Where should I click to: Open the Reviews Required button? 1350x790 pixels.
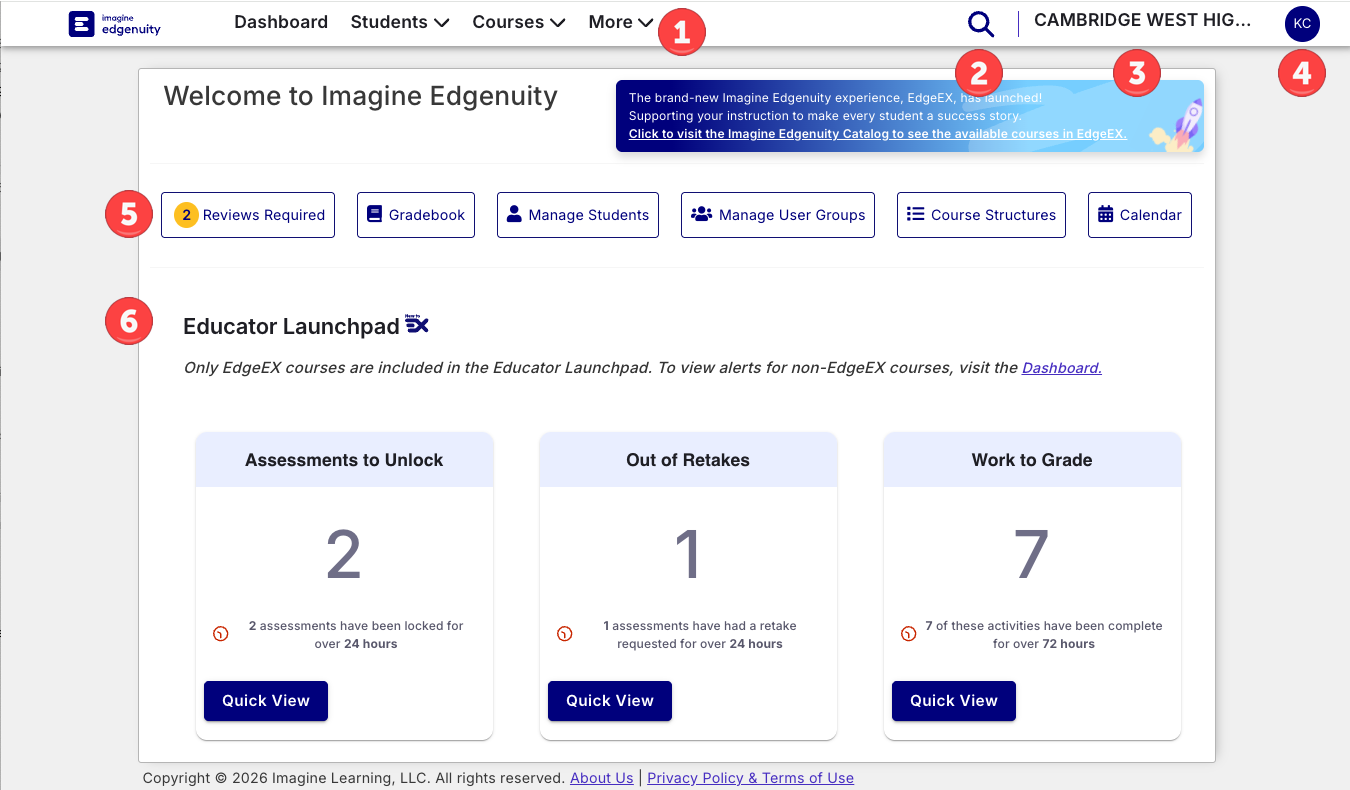[x=248, y=215]
